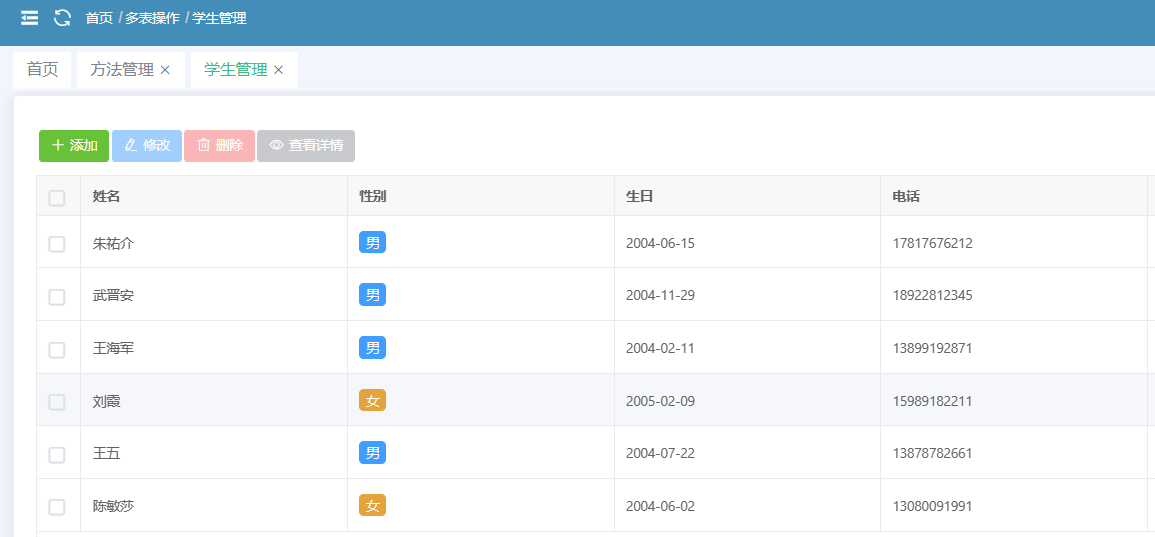Open the 方法管理 tab
This screenshot has height=537, width=1155.
[122, 70]
